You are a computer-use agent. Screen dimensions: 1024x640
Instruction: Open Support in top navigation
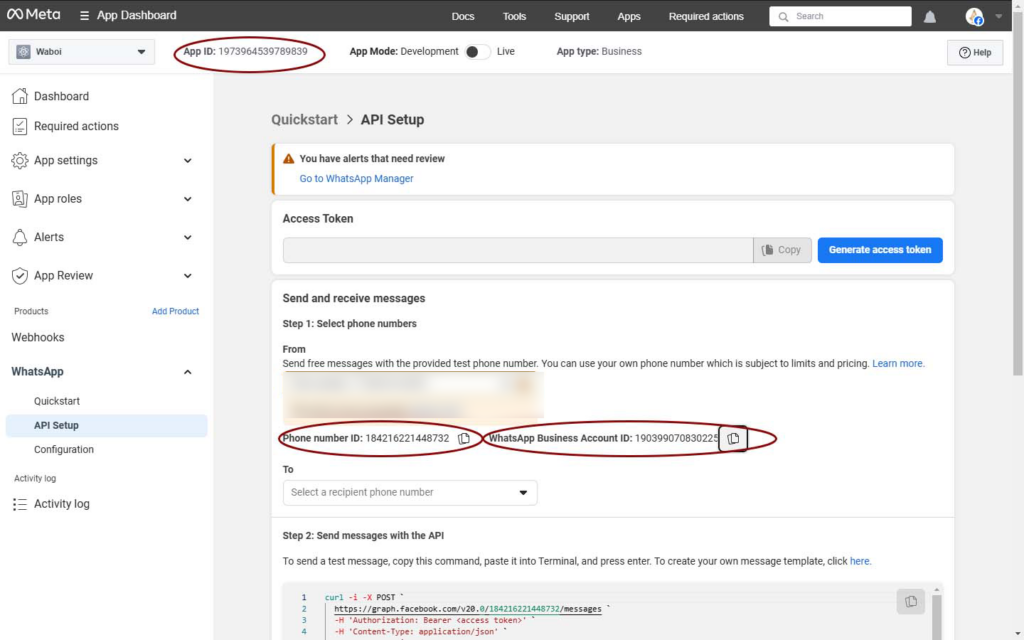tap(571, 16)
